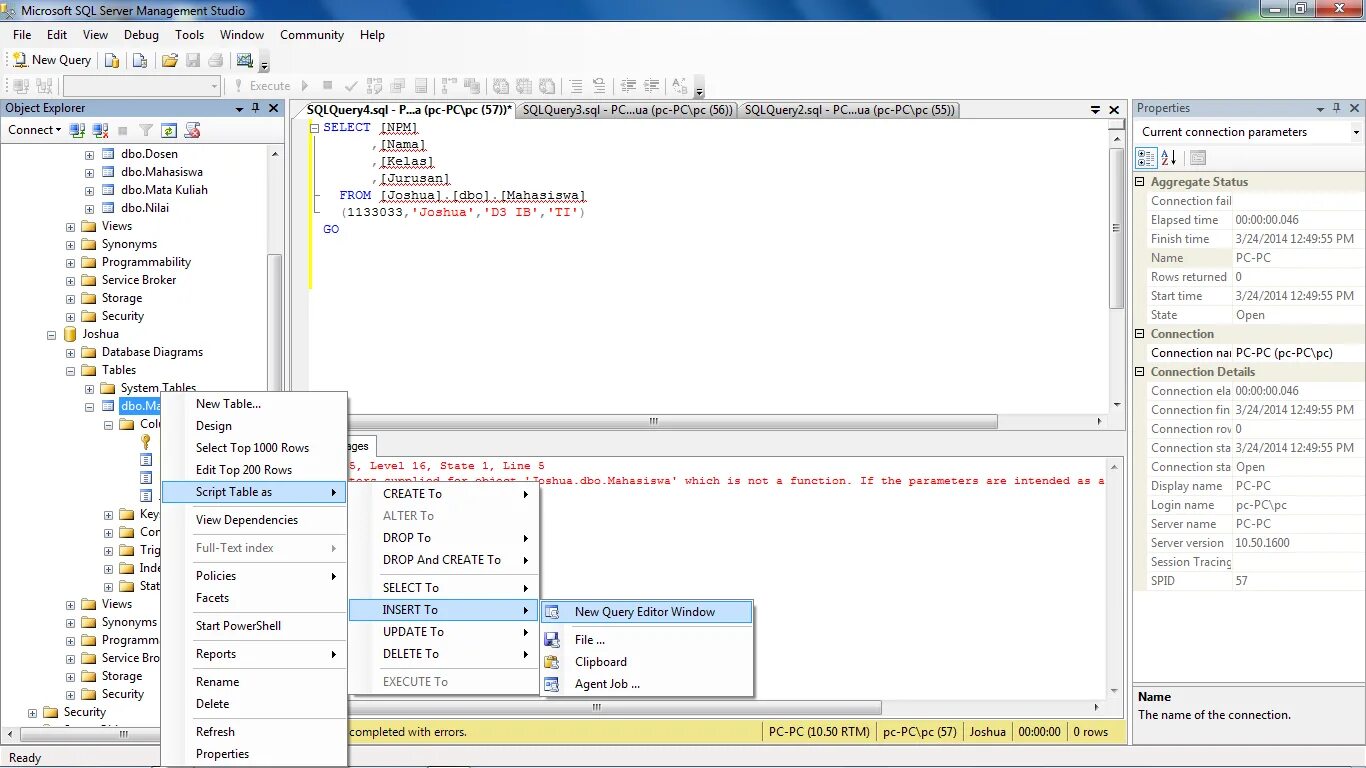Click the Decrease Indent icon

(x=628, y=86)
